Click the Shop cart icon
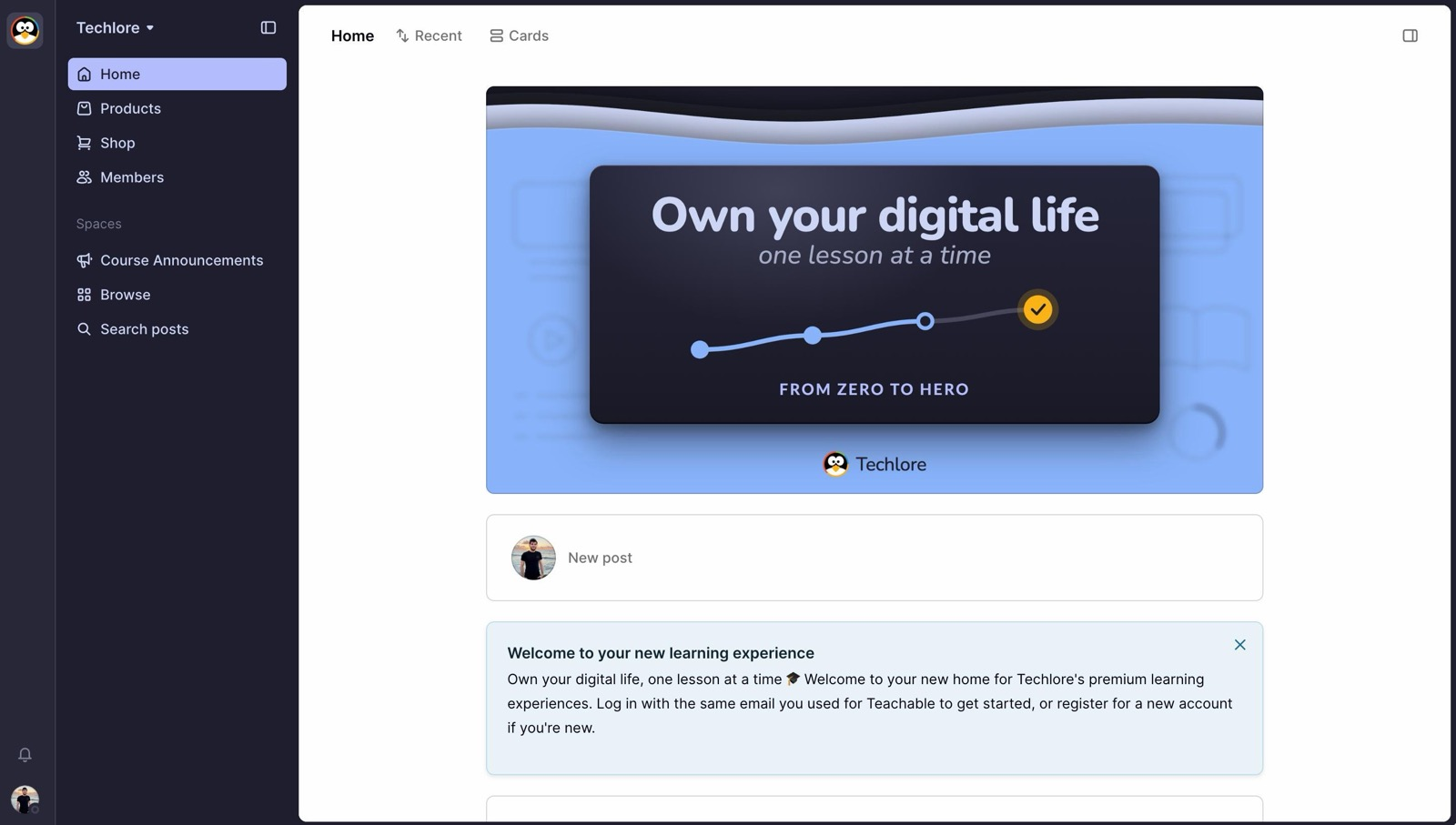The width and height of the screenshot is (1456, 825). pos(85,144)
